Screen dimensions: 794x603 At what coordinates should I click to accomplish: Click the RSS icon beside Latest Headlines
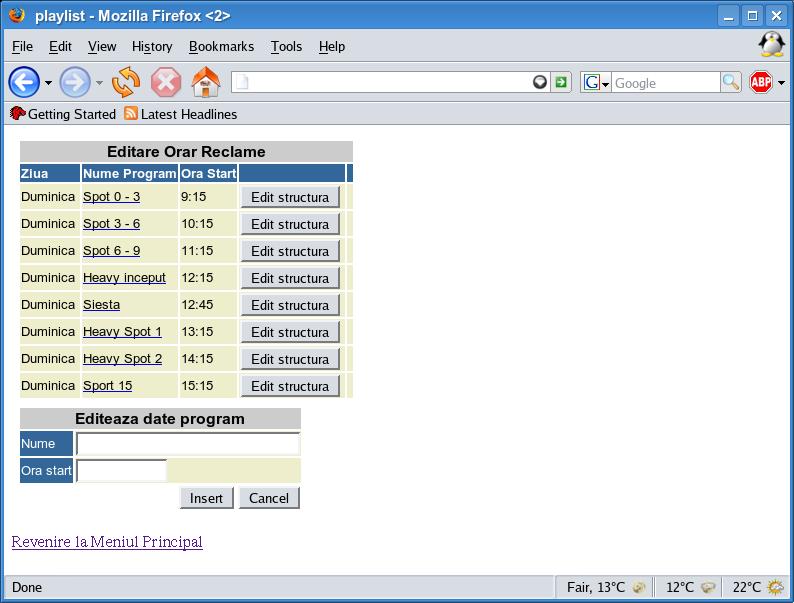131,113
